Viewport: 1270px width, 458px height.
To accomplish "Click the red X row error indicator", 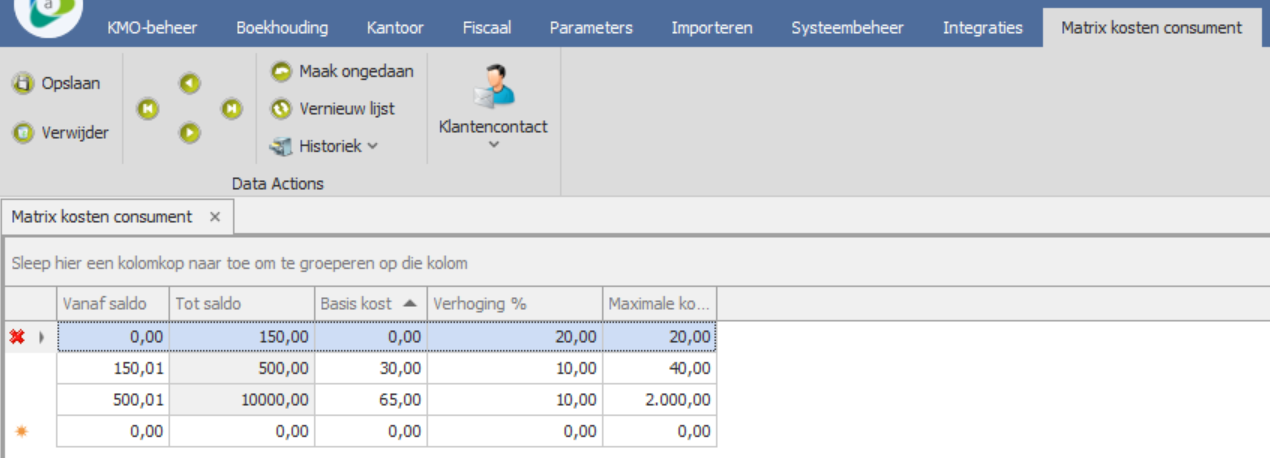I will (x=17, y=337).
